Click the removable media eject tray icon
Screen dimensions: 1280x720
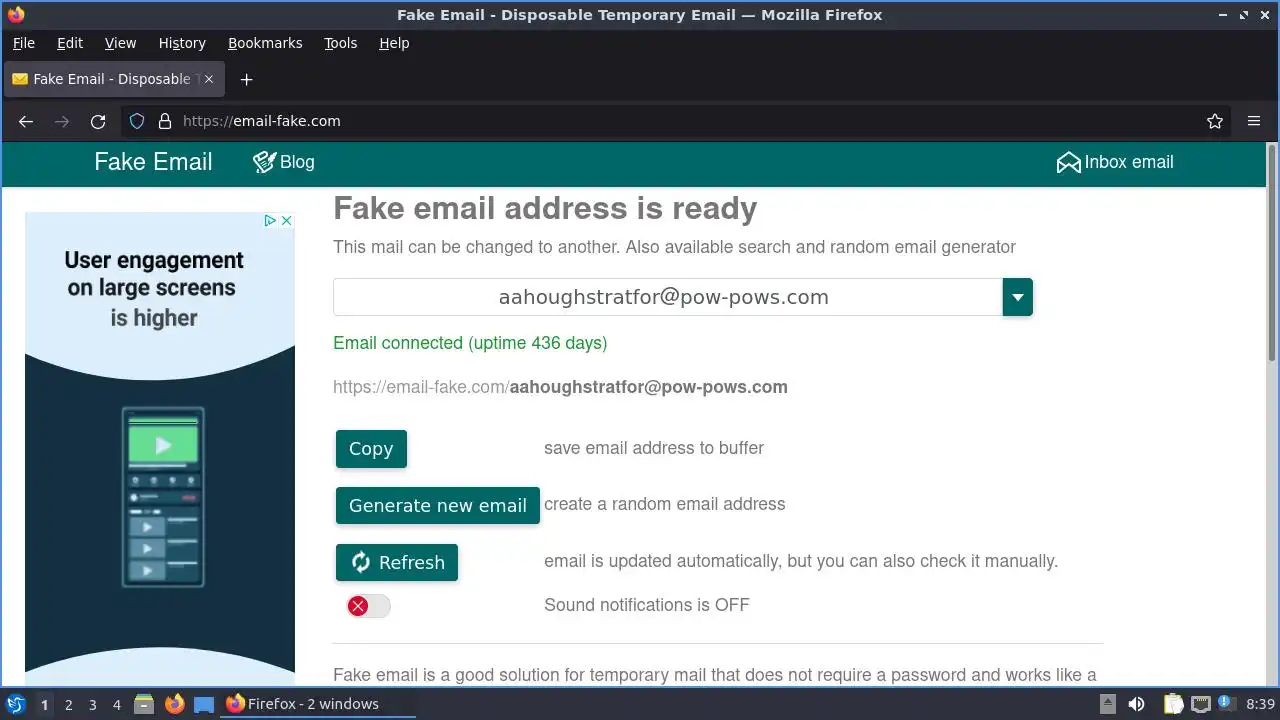[x=1107, y=704]
